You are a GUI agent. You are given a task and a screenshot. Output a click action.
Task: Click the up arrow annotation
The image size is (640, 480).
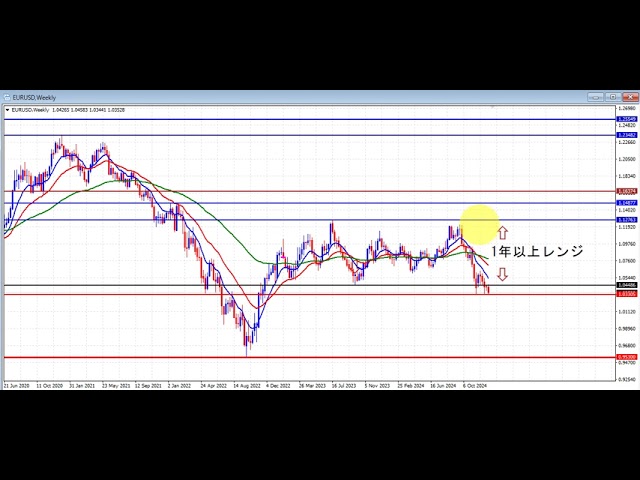[x=502, y=232]
